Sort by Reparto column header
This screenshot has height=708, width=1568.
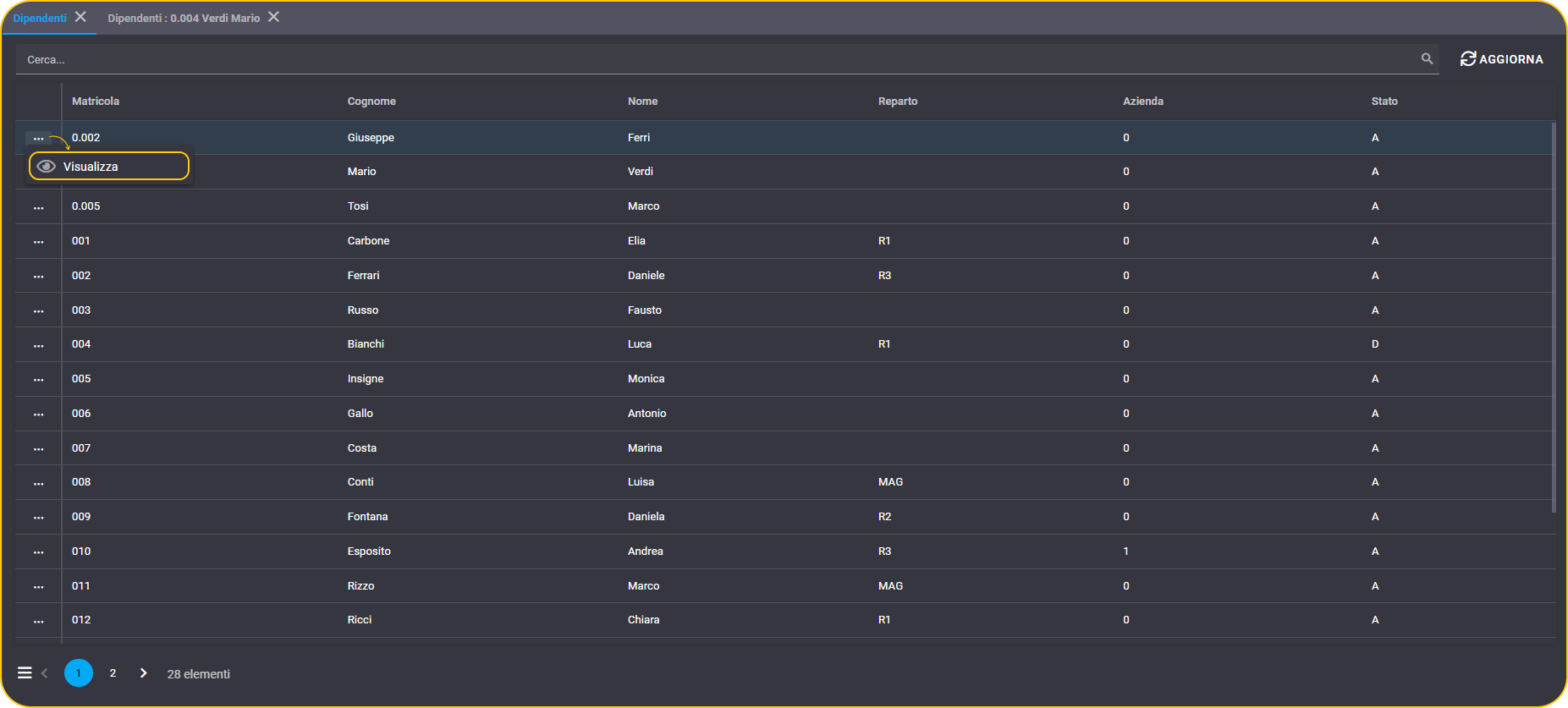[x=898, y=102]
